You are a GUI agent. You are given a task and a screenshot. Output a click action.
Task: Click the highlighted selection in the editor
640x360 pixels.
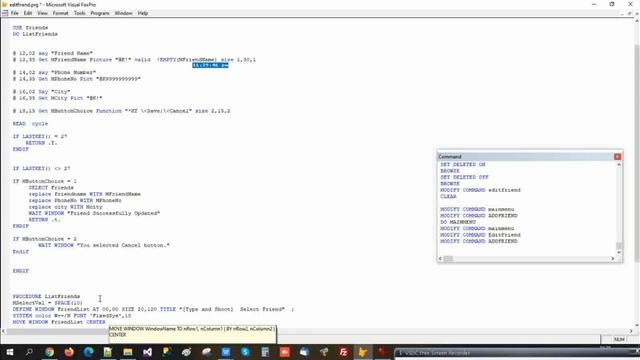click(210, 65)
